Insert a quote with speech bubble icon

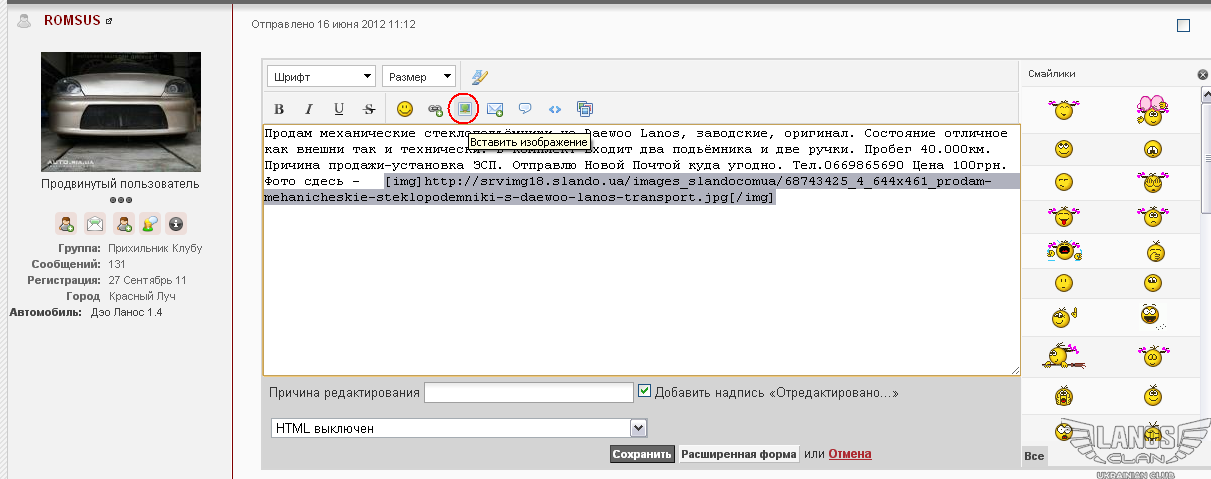coord(525,109)
